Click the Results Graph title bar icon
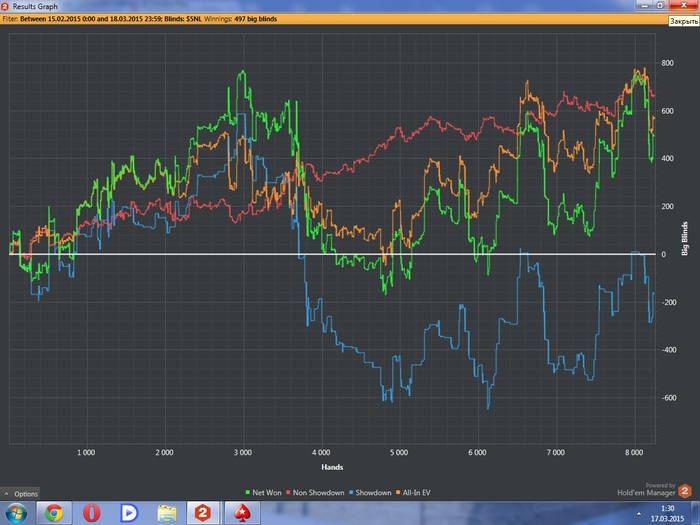 [x=5, y=6]
